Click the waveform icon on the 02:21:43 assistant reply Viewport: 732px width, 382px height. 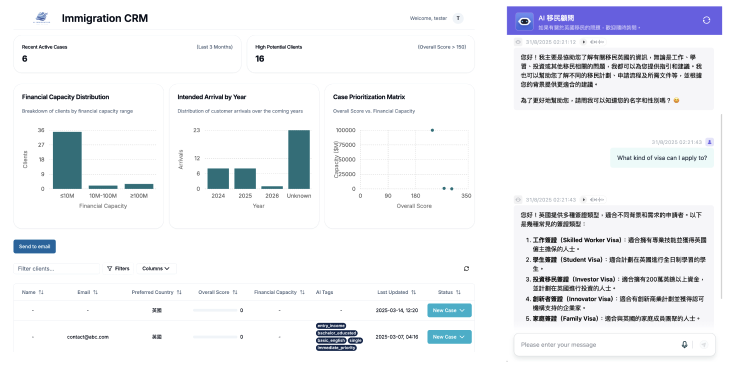coord(597,199)
